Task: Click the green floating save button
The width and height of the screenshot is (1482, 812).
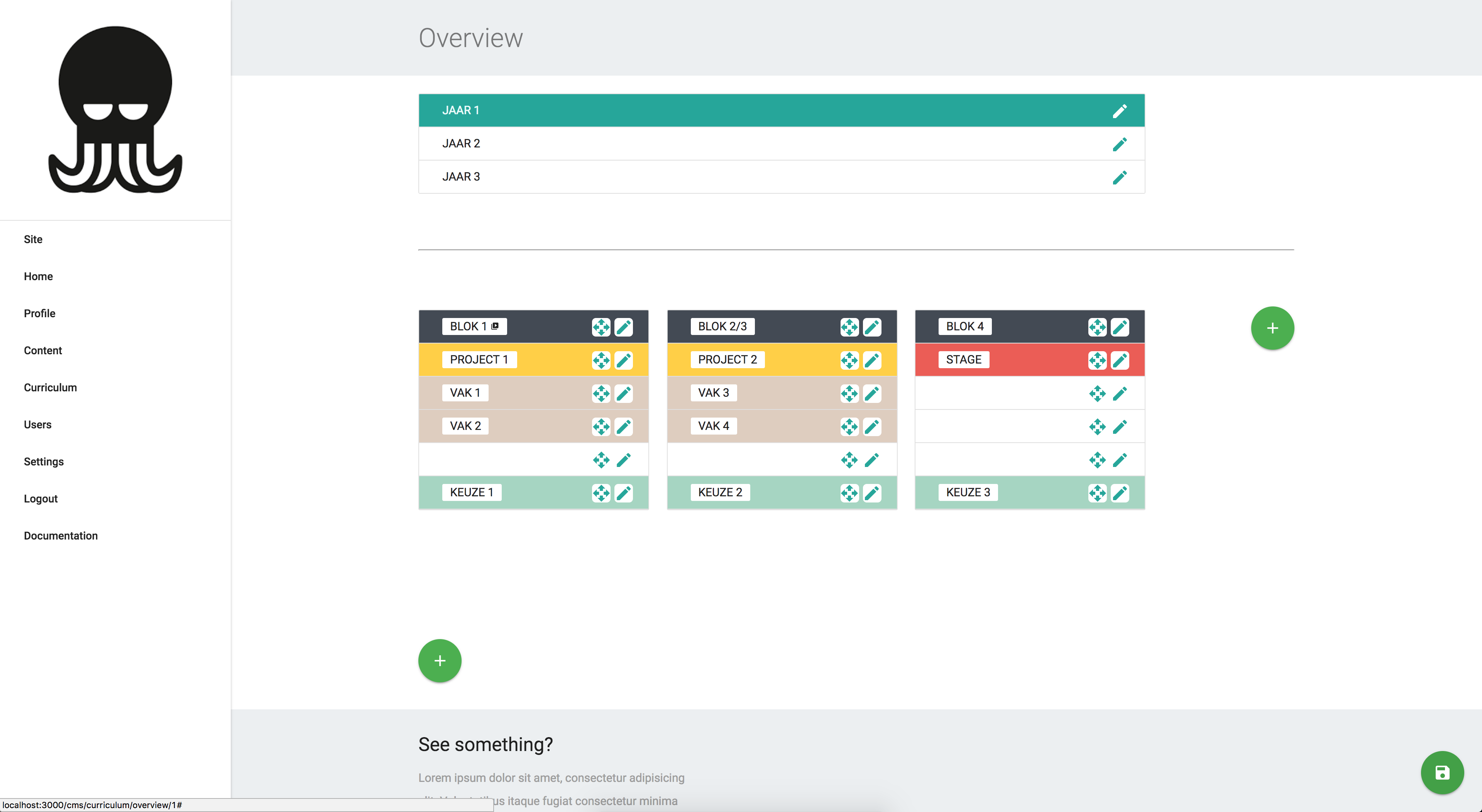Action: pos(1442,772)
